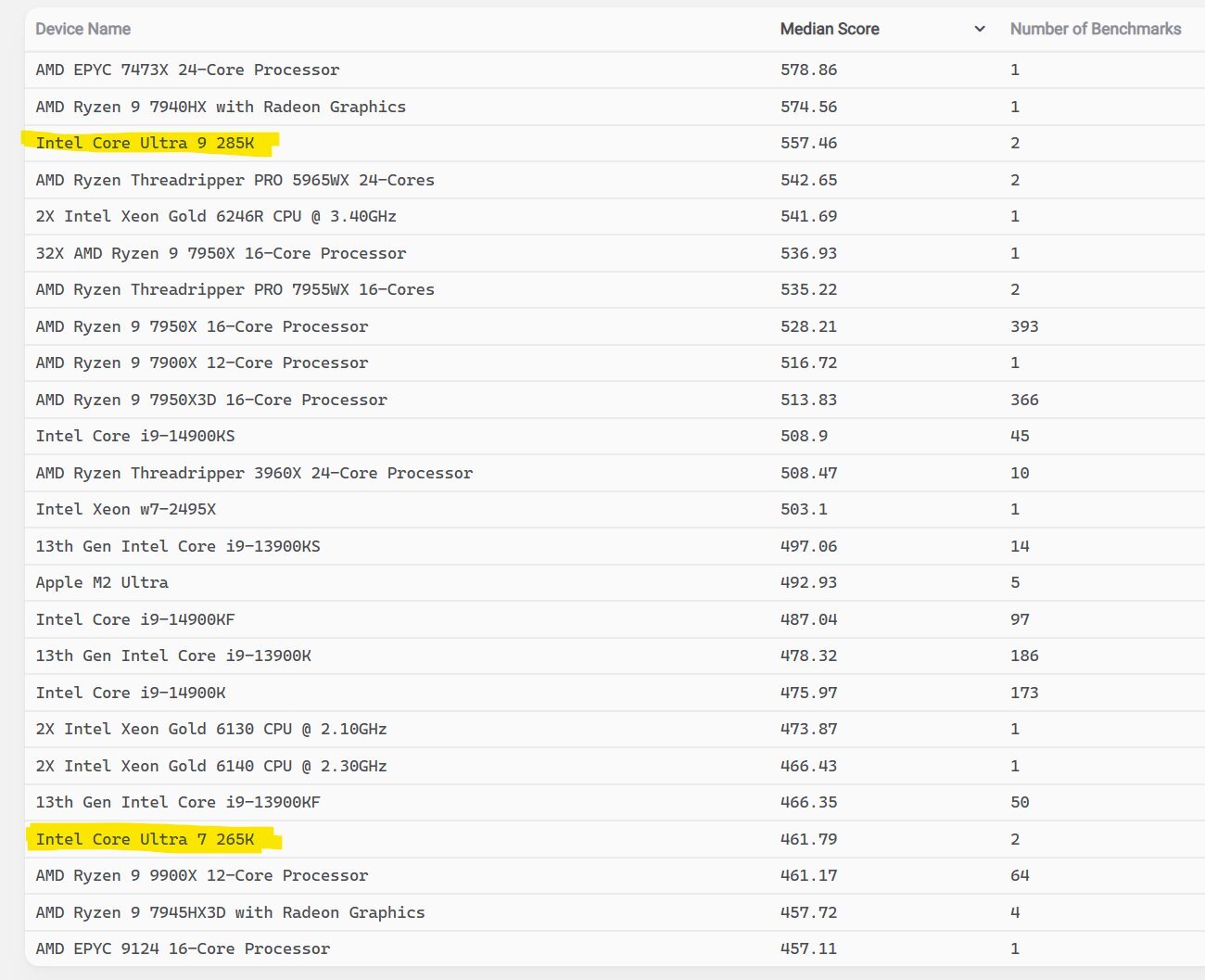Select AMD Ryzen 9 7940HX device row
Viewport: 1205px width, 980px height.
pos(221,107)
